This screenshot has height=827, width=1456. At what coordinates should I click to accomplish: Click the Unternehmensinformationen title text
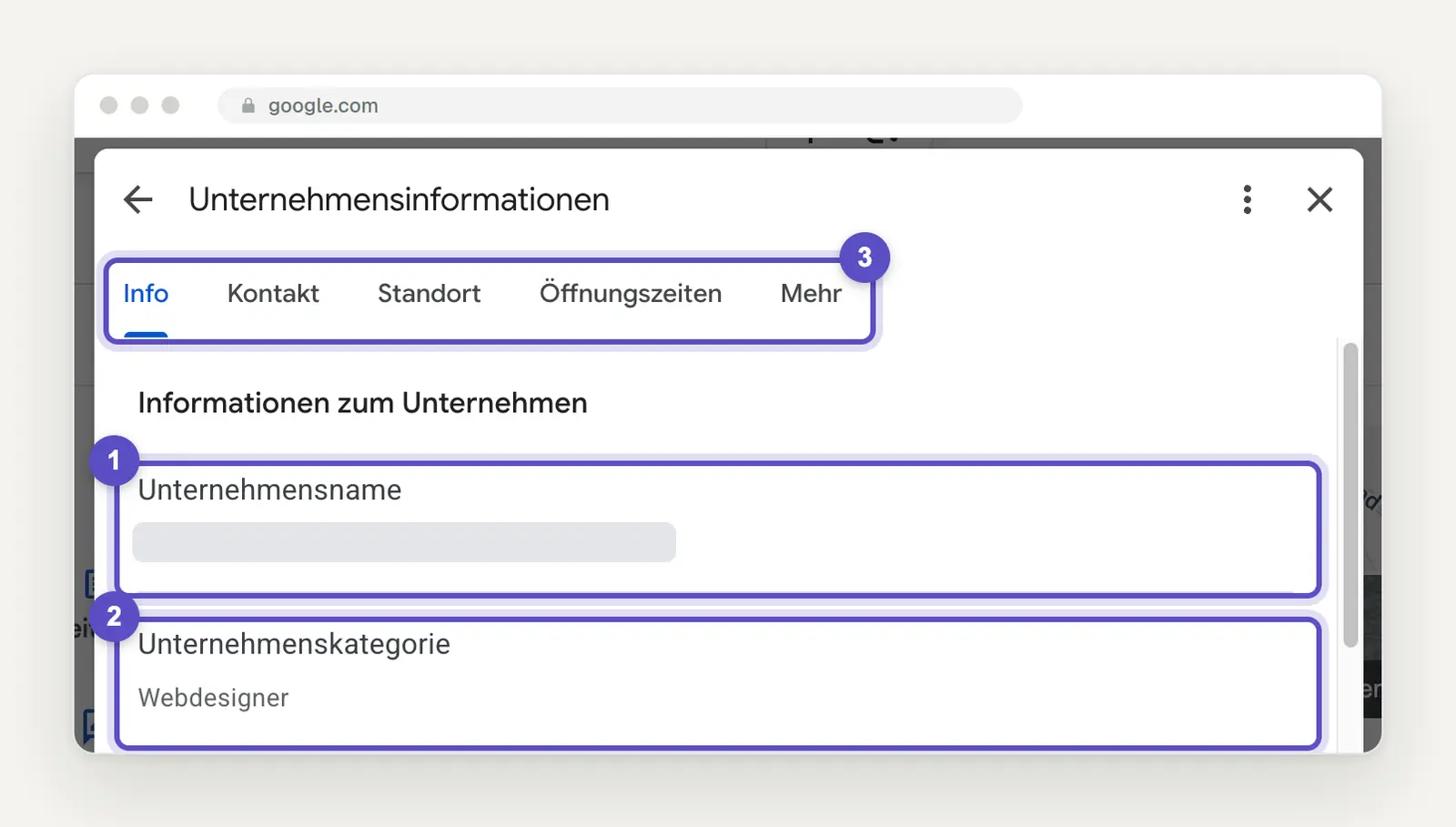click(x=399, y=199)
